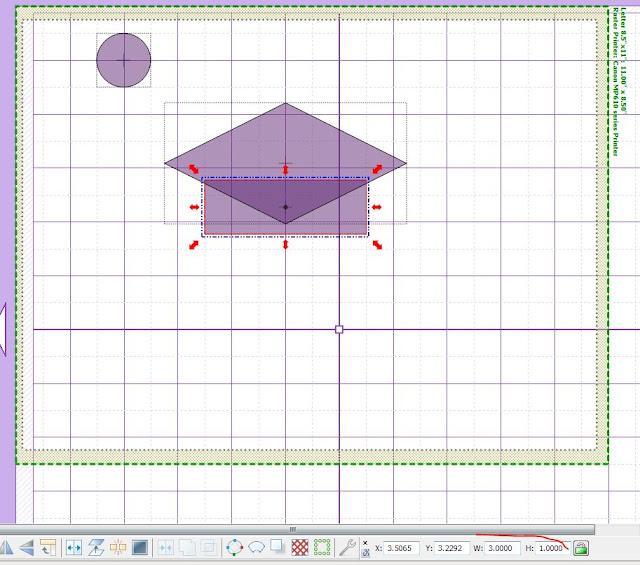Screen dimensions: 640x565
Task: Click the X position field showing 3.5065
Action: pos(401,548)
